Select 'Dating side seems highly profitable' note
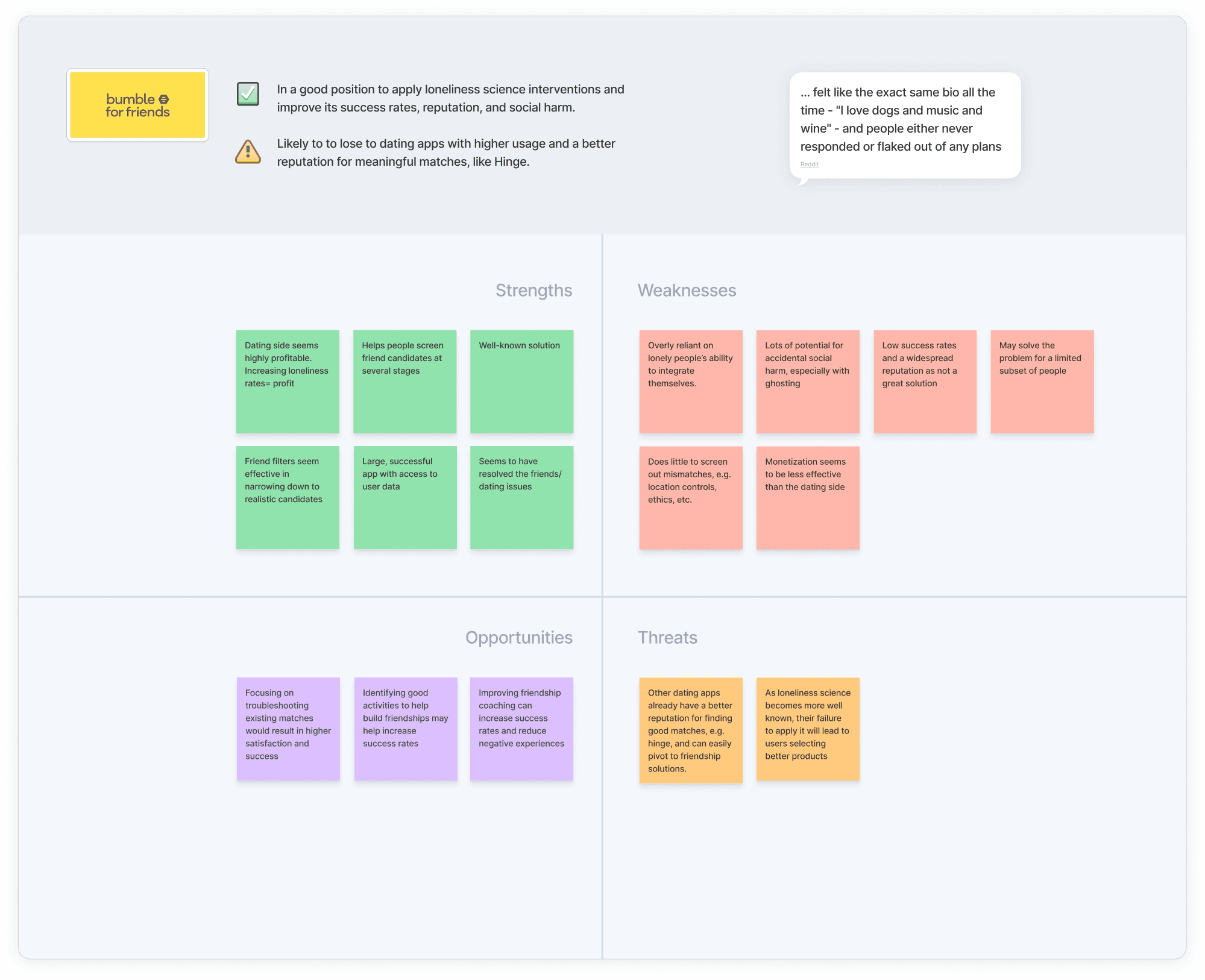 288,382
